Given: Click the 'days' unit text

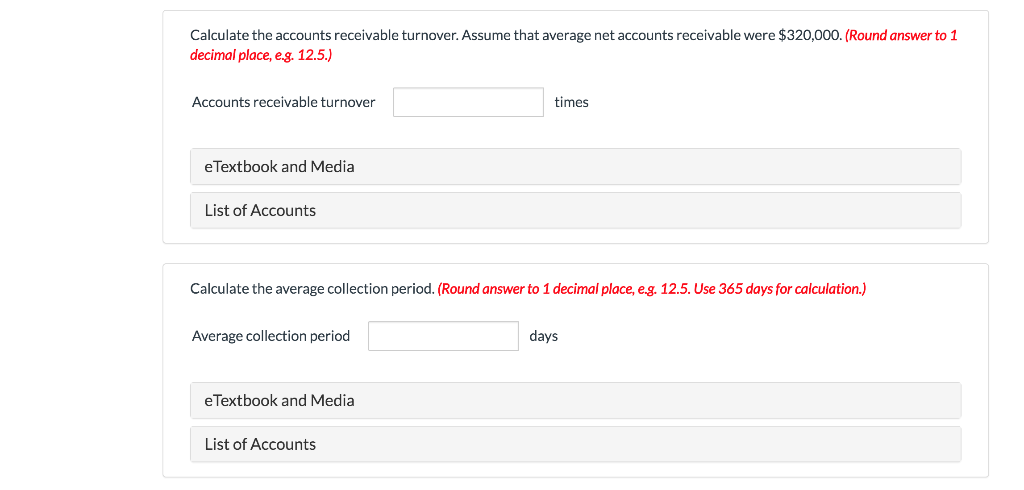Looking at the screenshot, I should pos(543,336).
